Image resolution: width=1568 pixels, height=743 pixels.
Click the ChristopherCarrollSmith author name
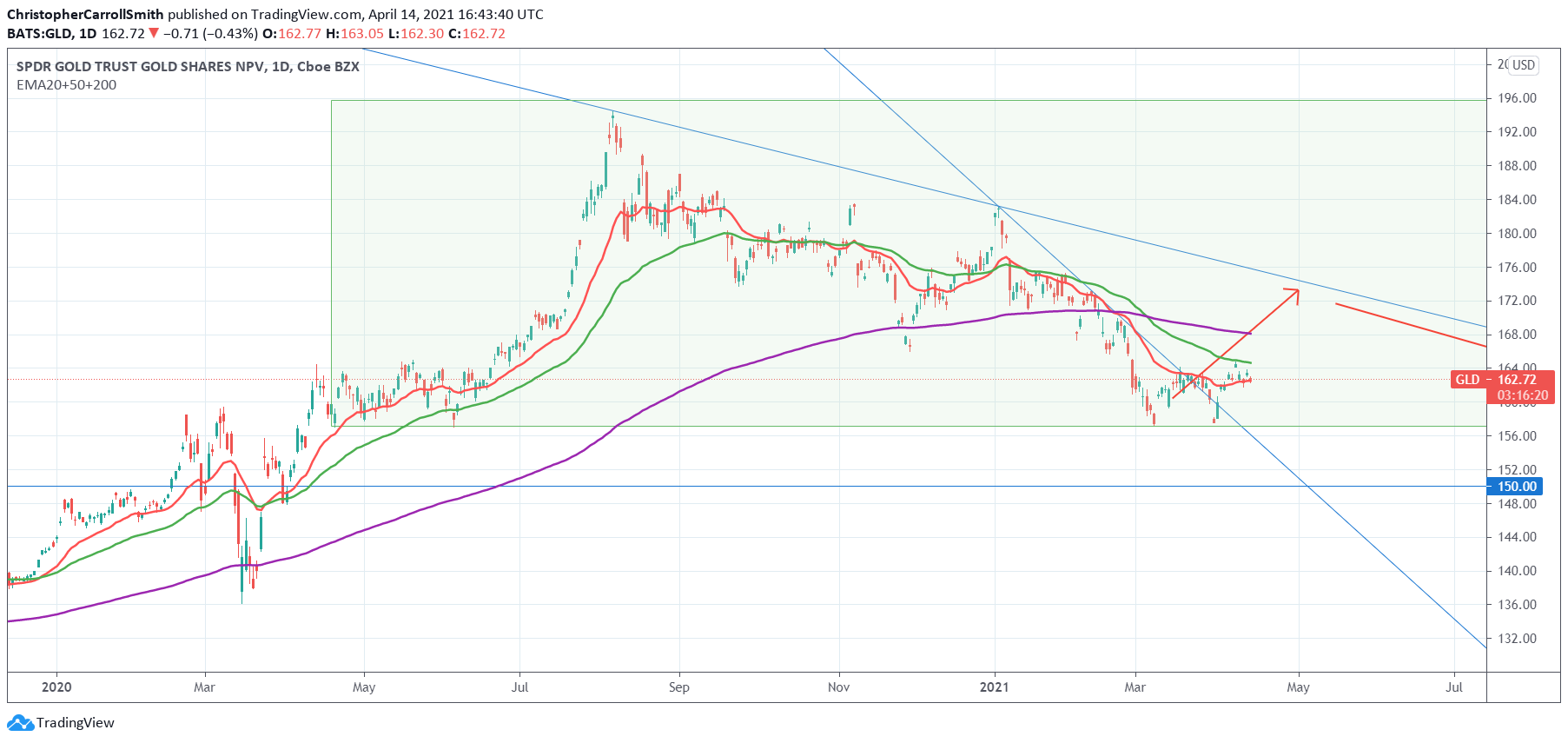85,15
